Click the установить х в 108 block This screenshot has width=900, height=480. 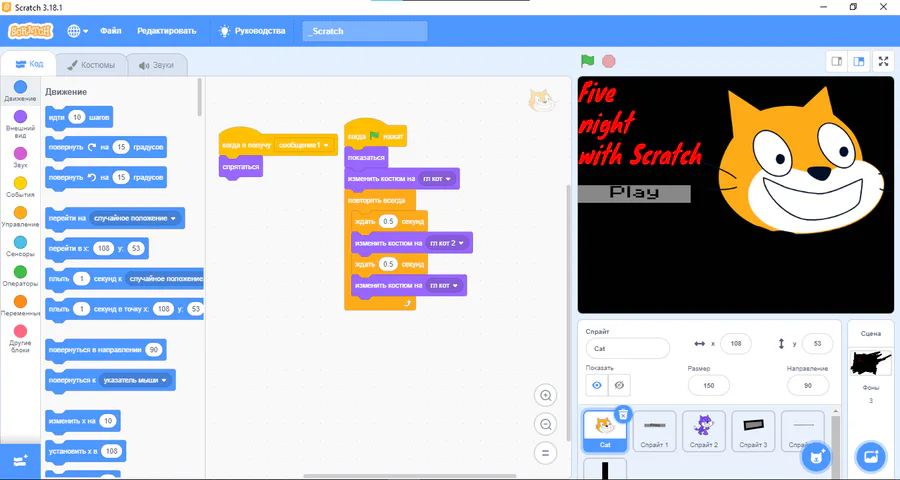(86, 451)
